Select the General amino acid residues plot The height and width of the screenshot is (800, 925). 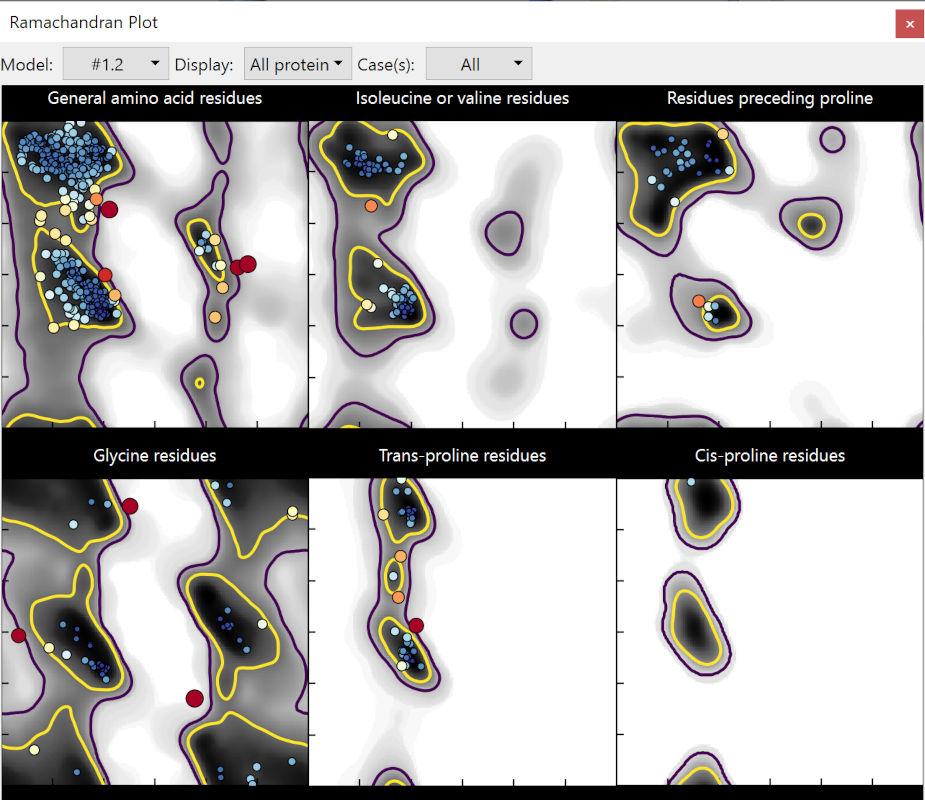coord(155,274)
